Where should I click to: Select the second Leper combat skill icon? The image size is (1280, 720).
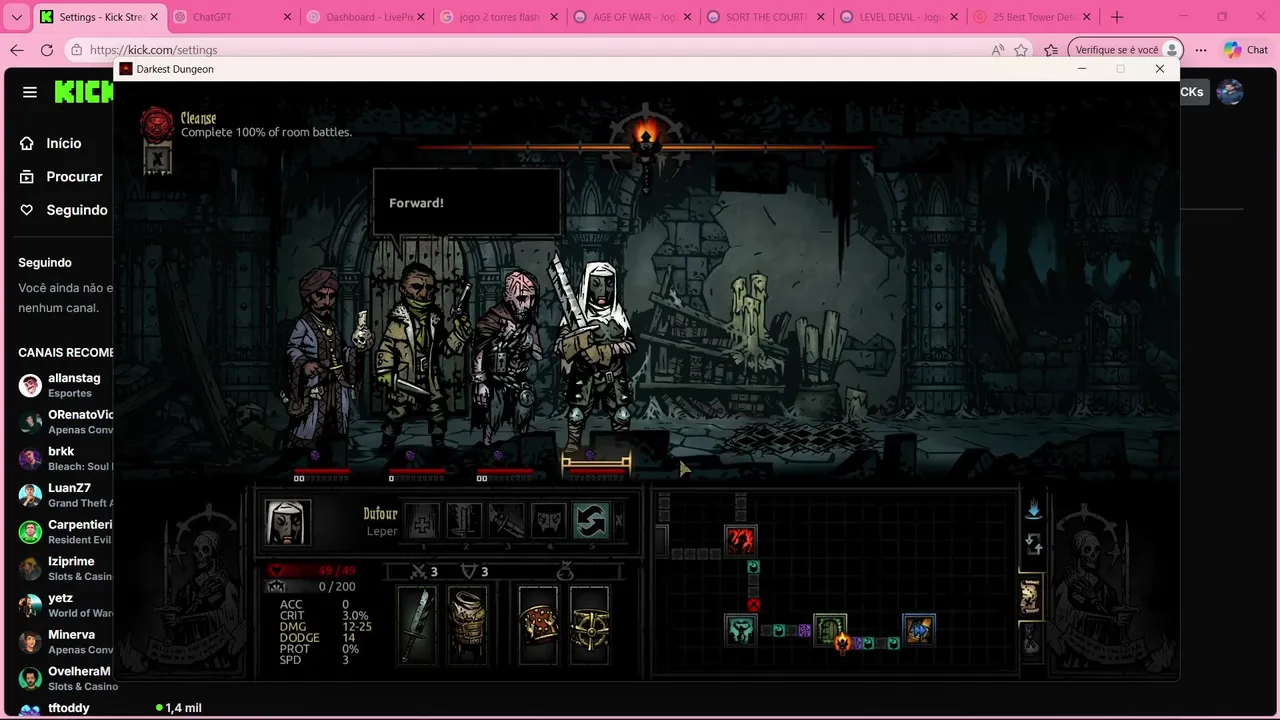point(465,522)
